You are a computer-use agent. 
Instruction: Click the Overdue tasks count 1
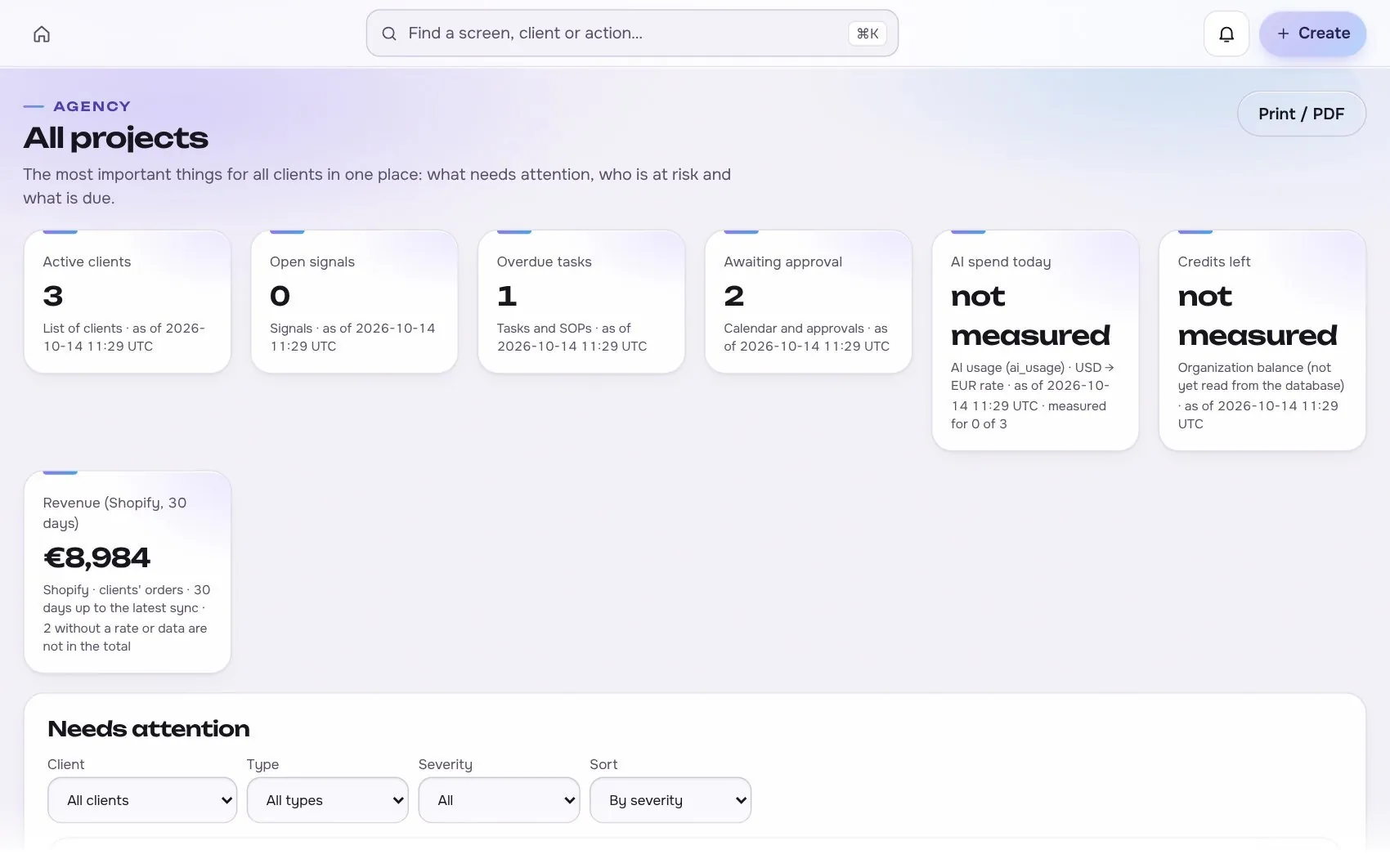point(507,296)
